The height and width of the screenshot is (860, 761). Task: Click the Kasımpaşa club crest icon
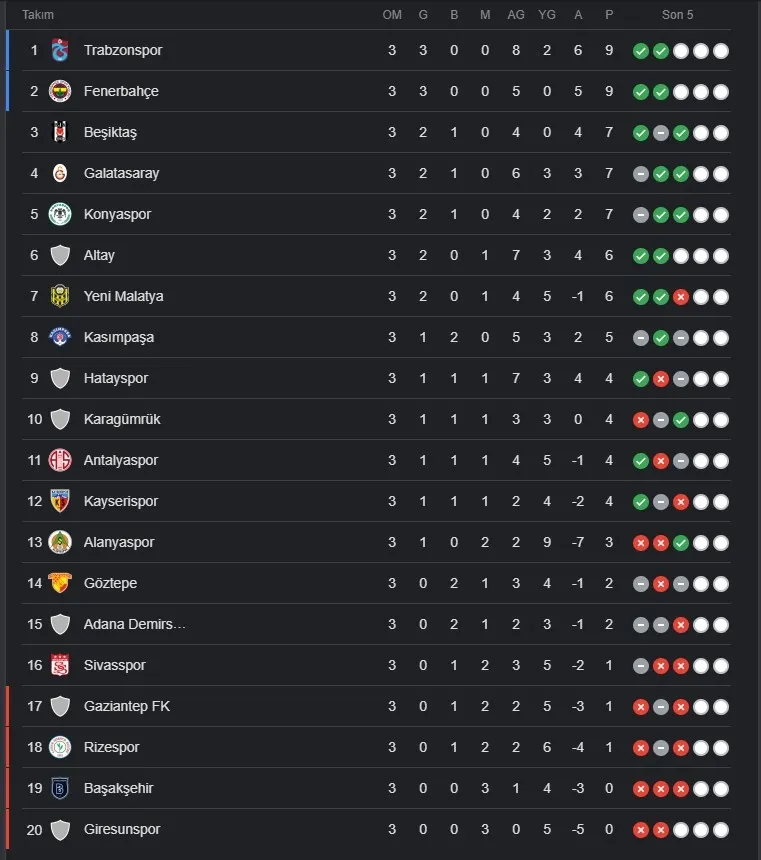(60, 337)
